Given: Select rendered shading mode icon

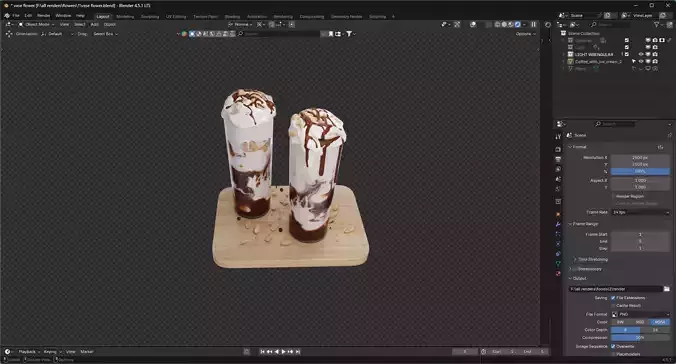Looking at the screenshot, I should pos(517,25).
